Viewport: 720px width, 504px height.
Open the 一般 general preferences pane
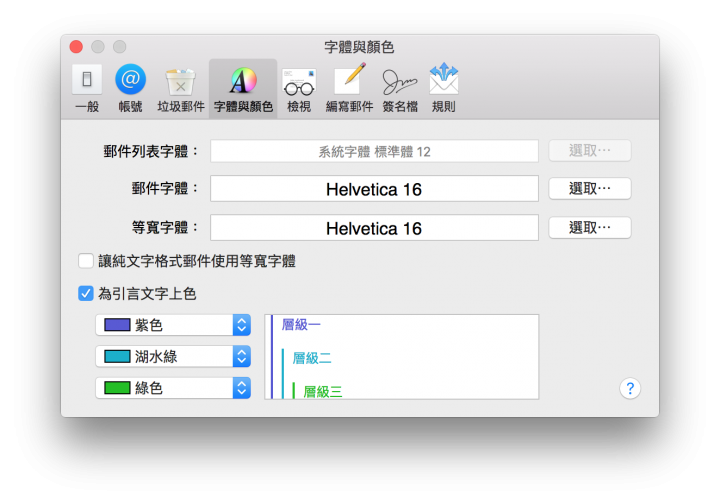pyautogui.click(x=87, y=89)
